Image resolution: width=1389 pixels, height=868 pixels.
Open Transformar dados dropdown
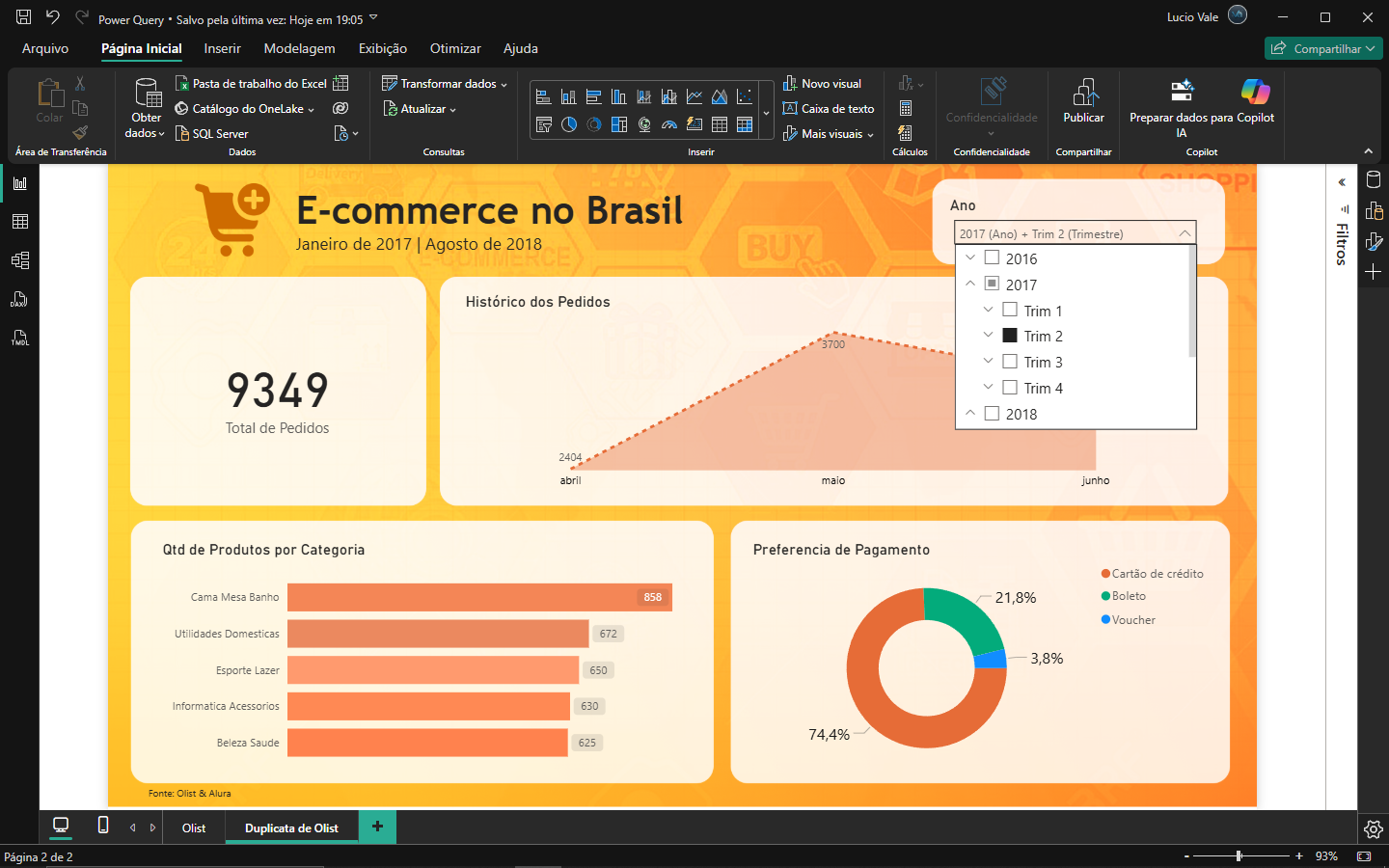[445, 84]
